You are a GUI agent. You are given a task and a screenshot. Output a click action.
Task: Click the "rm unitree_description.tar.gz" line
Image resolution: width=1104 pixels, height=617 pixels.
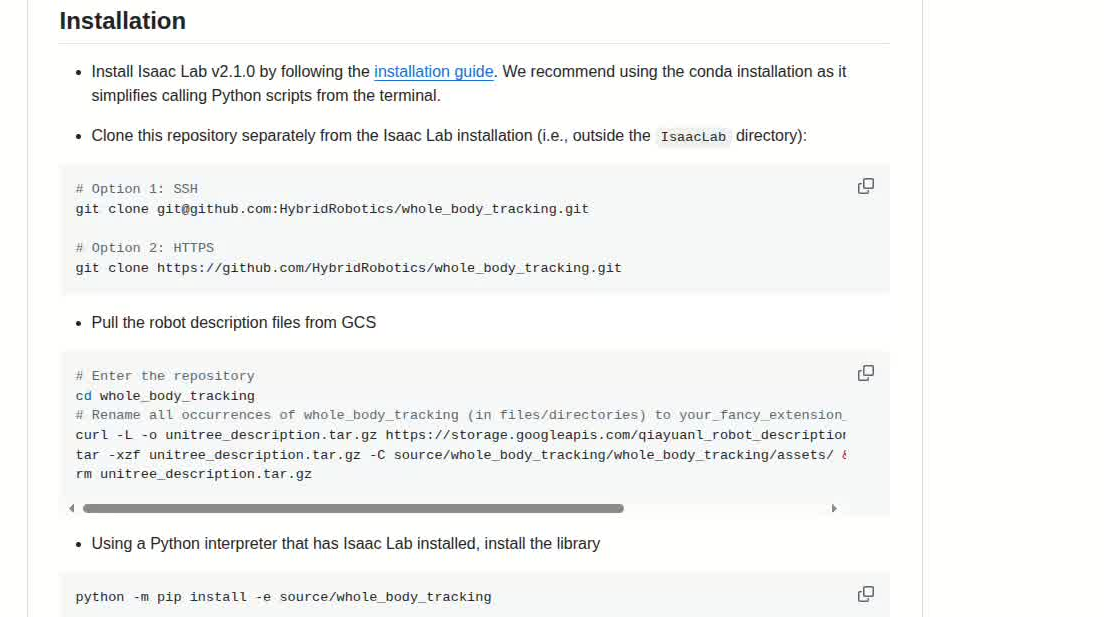[193, 474]
